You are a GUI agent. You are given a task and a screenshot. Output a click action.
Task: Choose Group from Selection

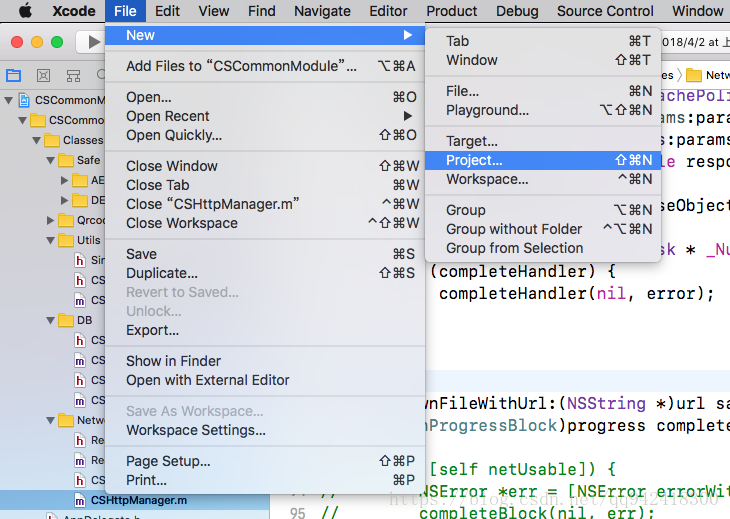pyautogui.click(x=543, y=249)
